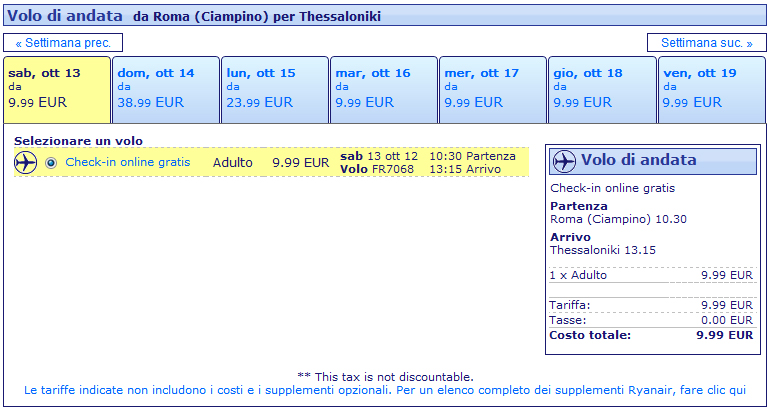
Task: Choose the lun, ott 15 date tab
Action: 275,89
